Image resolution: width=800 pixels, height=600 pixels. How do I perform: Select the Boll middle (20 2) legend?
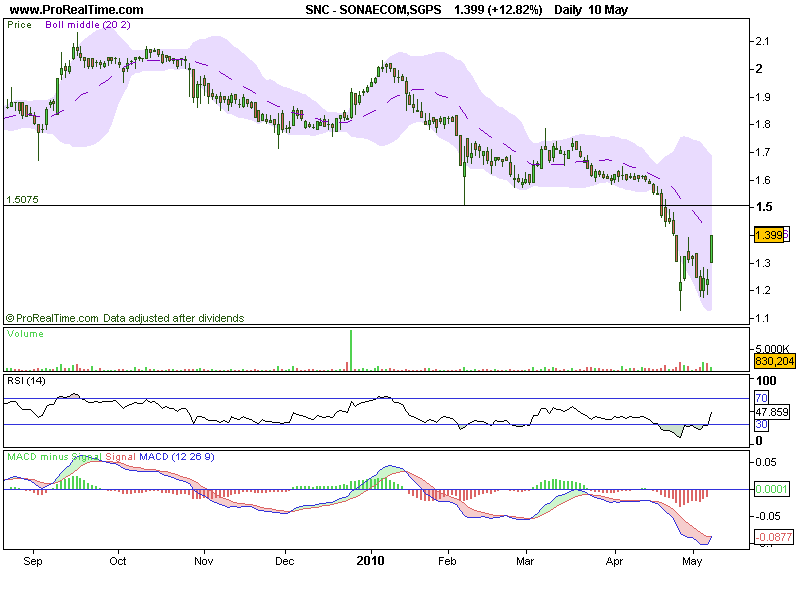[88, 25]
